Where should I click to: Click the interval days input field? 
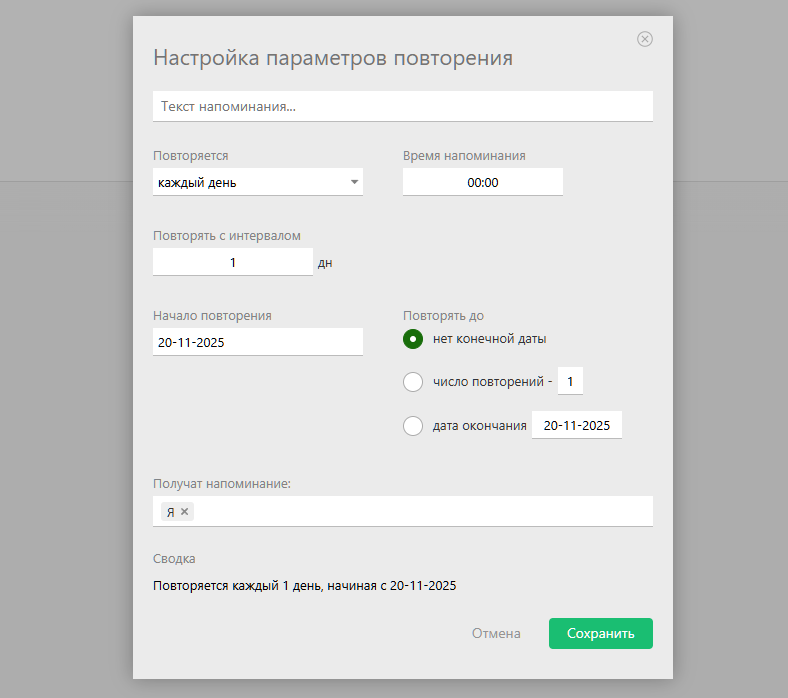coord(233,262)
